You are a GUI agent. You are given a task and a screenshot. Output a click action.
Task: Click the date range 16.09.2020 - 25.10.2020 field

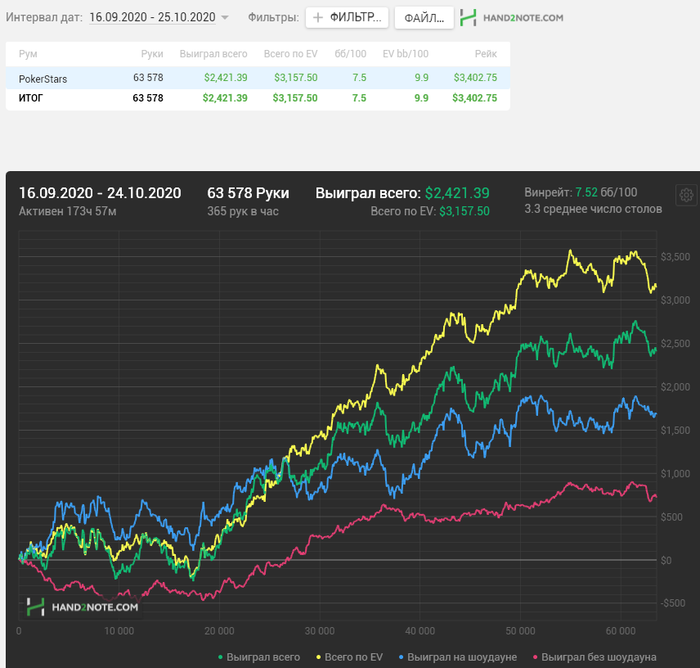[x=152, y=17]
